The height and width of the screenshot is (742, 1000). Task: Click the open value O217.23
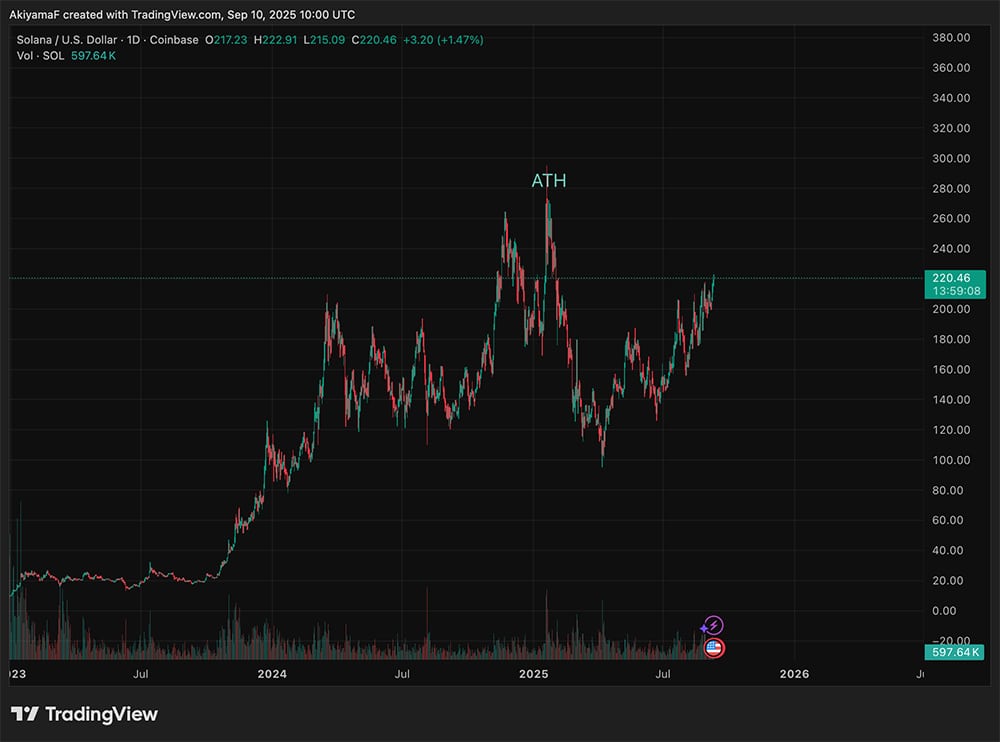point(225,40)
